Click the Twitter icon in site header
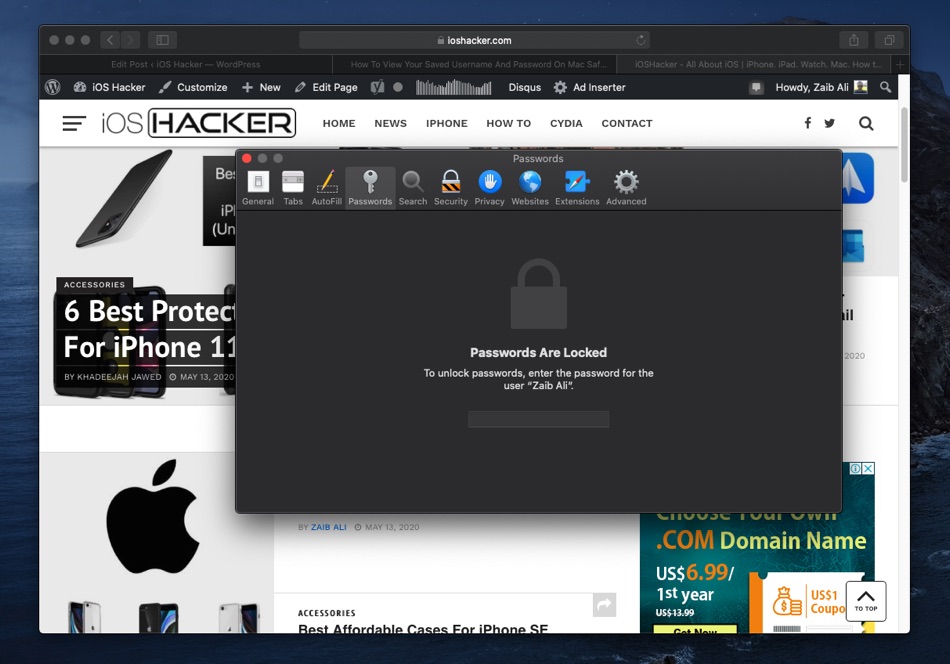The height and width of the screenshot is (664, 950). click(x=829, y=124)
